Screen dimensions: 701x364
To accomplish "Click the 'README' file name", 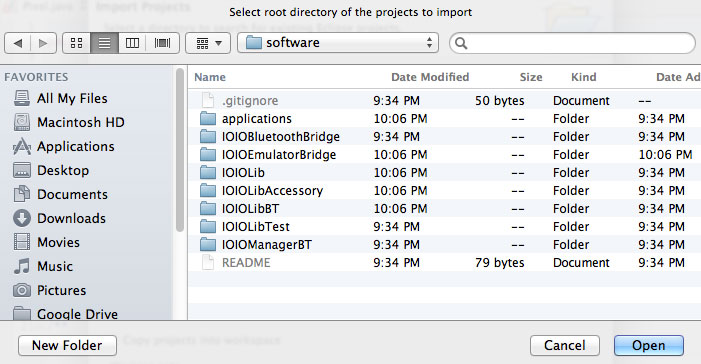I will coord(246,262).
